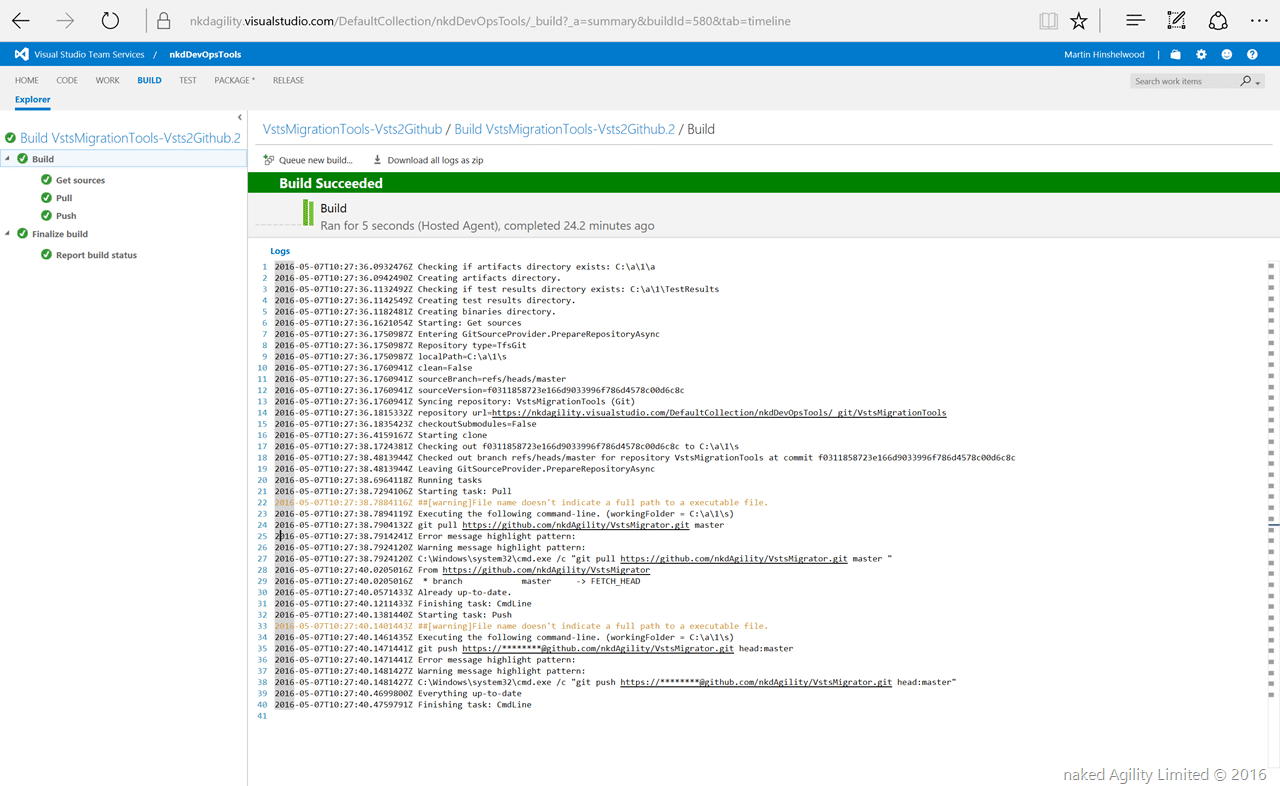This screenshot has width=1280, height=786.
Task: Collapse the Build tree node
Action: click(x=8, y=159)
